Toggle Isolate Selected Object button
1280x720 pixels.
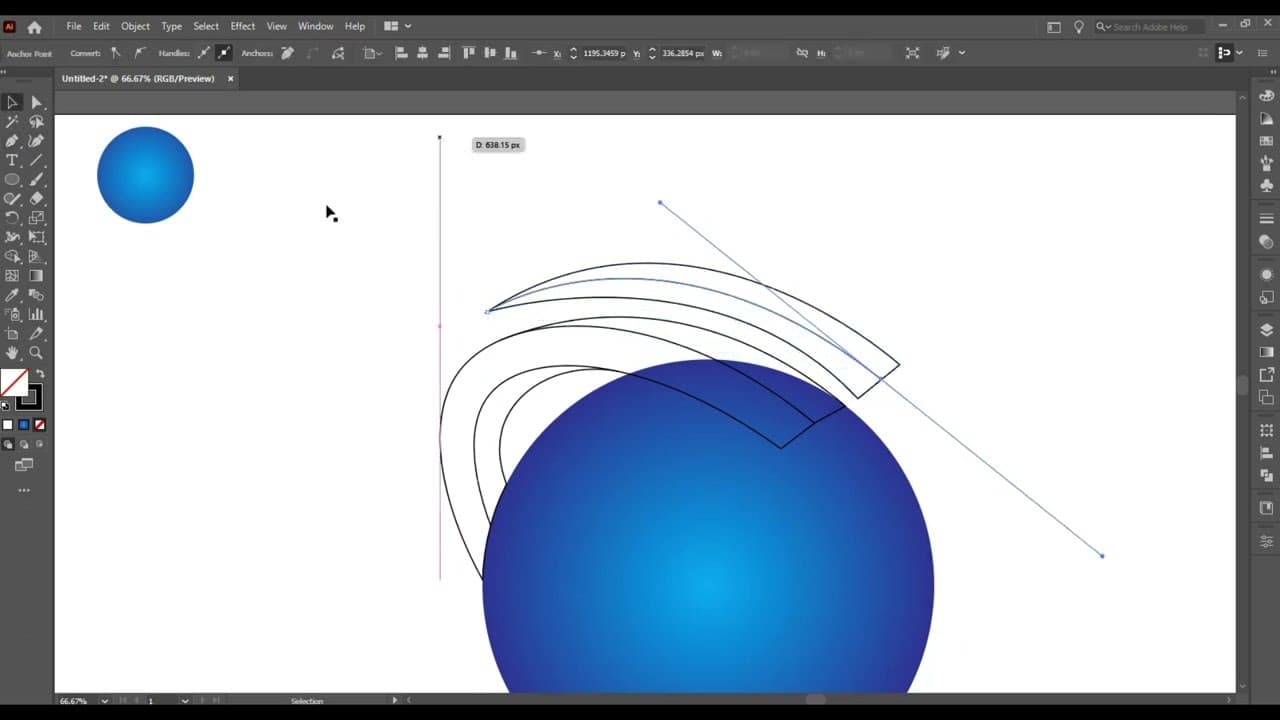[912, 53]
